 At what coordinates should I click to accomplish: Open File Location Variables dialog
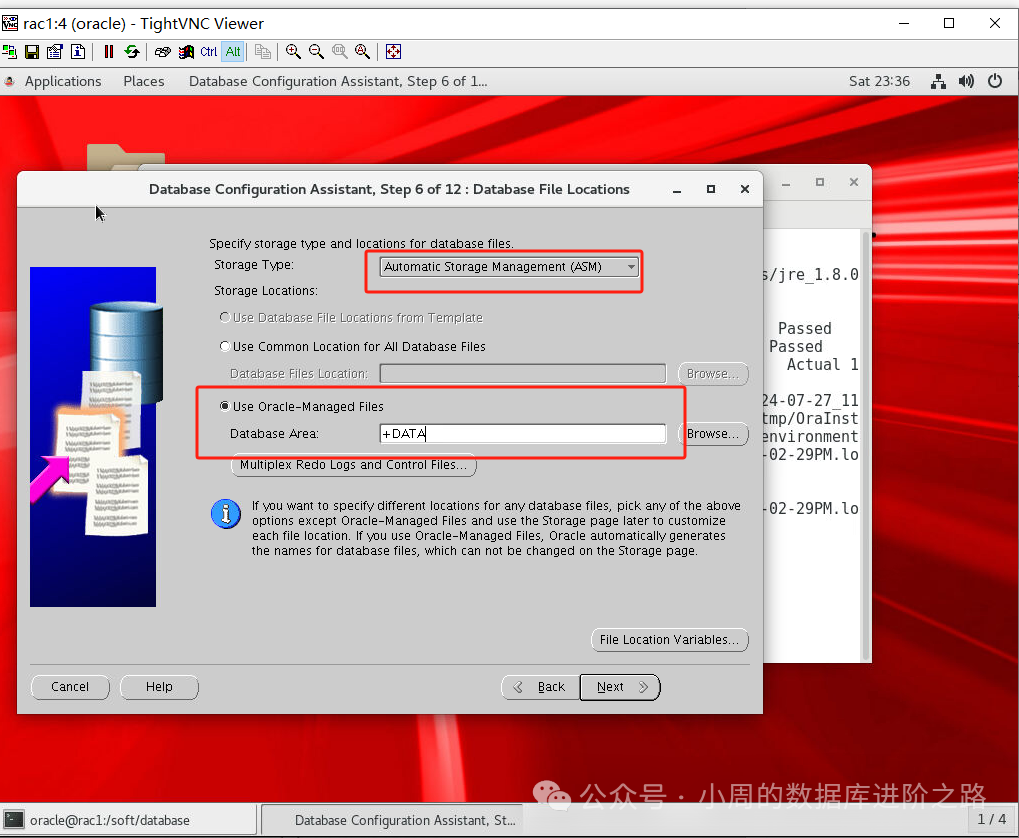tap(669, 640)
